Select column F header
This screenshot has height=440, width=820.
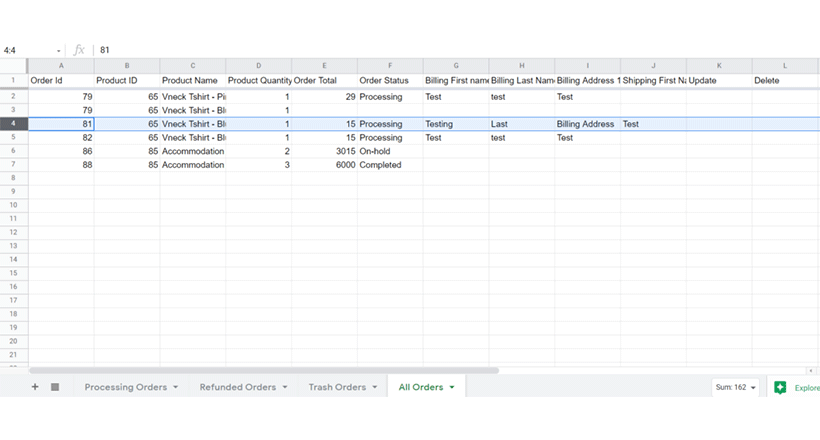point(390,66)
